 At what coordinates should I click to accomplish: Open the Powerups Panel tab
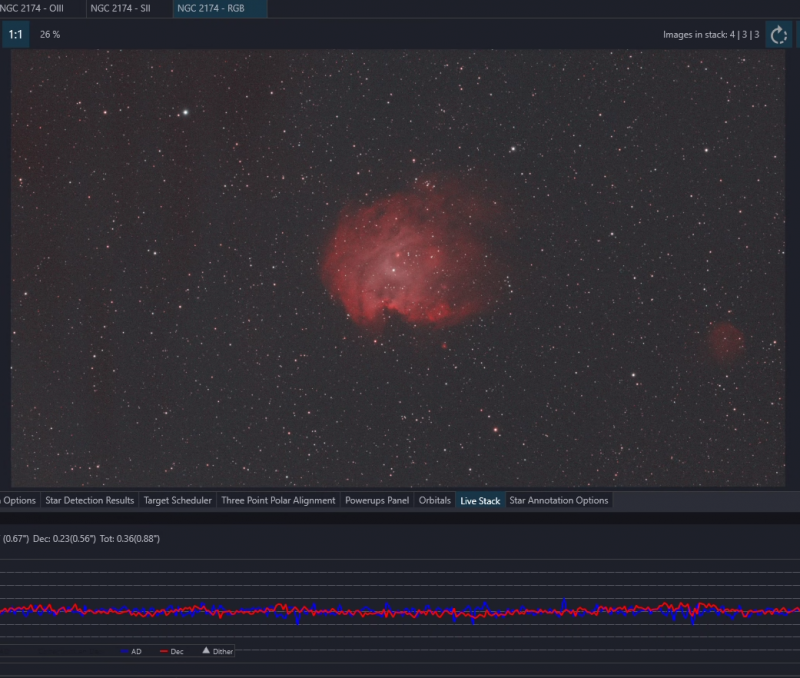click(x=377, y=500)
